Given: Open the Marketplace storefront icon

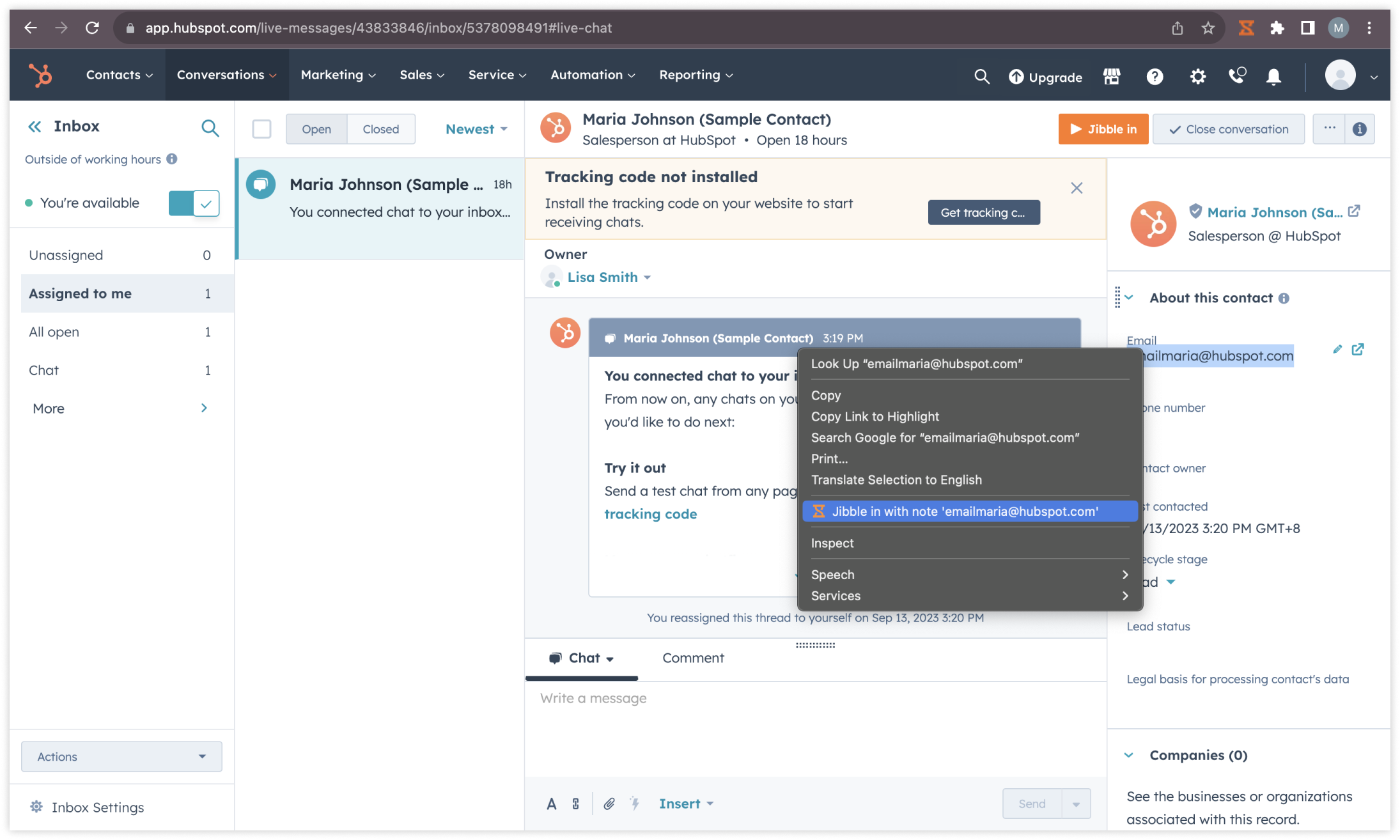Looking at the screenshot, I should pyautogui.click(x=1112, y=77).
